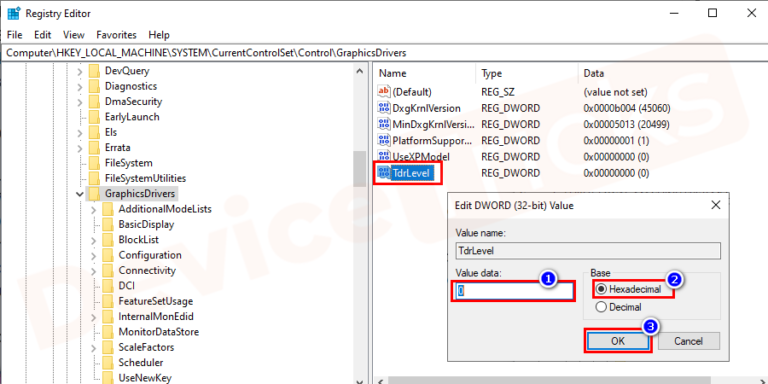Click the BlockList folder icon
Viewport: 768px width, 384px height.
pos(108,240)
